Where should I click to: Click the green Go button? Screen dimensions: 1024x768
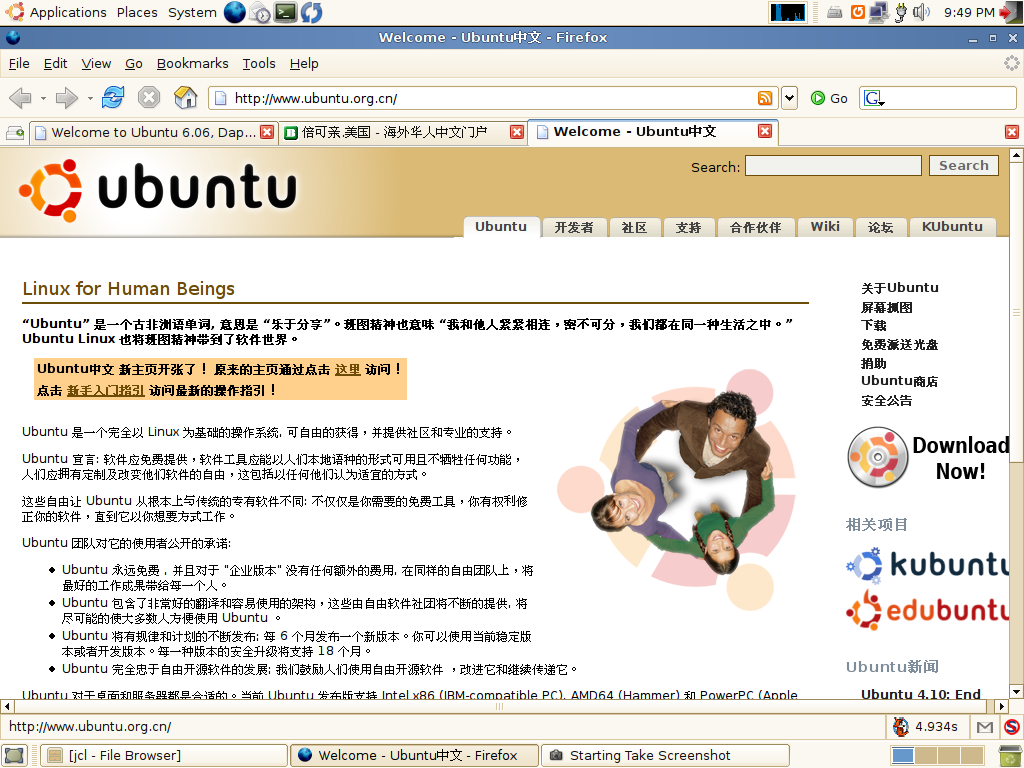coord(829,98)
